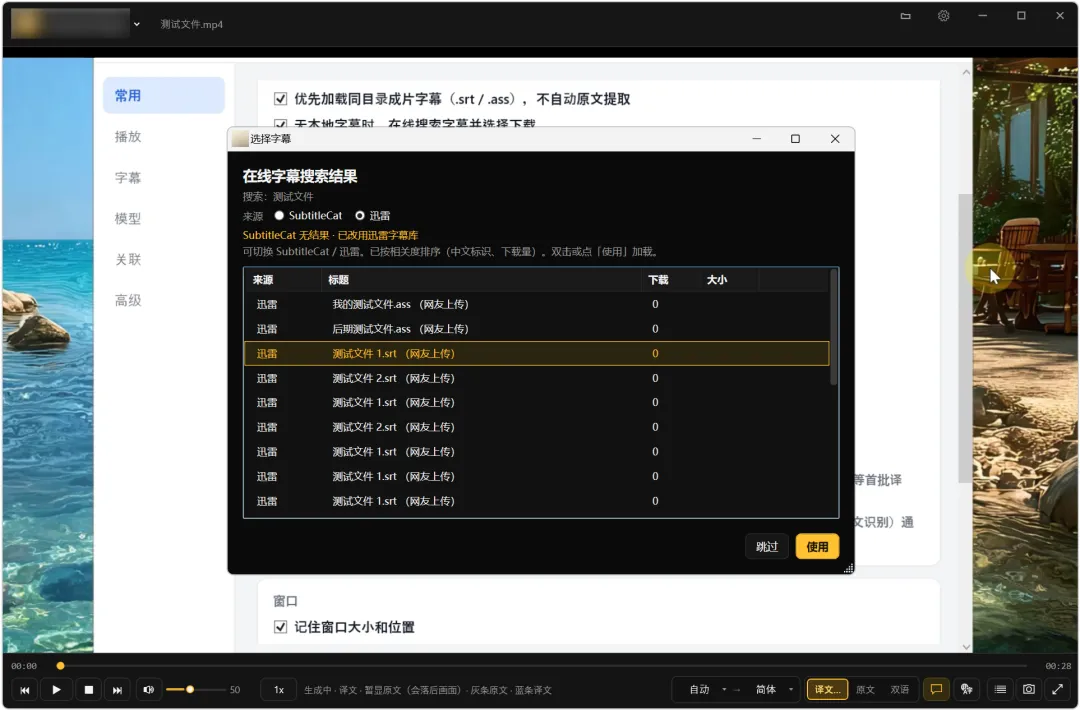The height and width of the screenshot is (710, 1080).
Task: Toggle 记住窗口大小和位置 checkbox
Action: pyautogui.click(x=280, y=627)
